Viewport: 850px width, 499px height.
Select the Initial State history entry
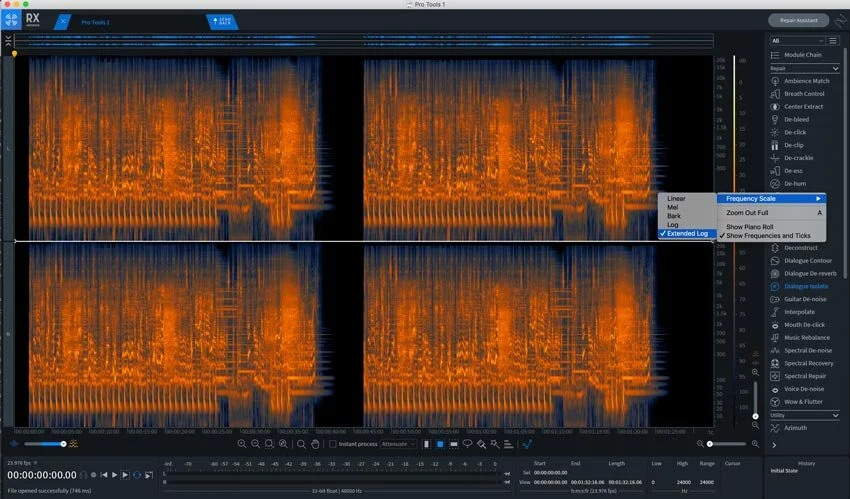[x=783, y=471]
